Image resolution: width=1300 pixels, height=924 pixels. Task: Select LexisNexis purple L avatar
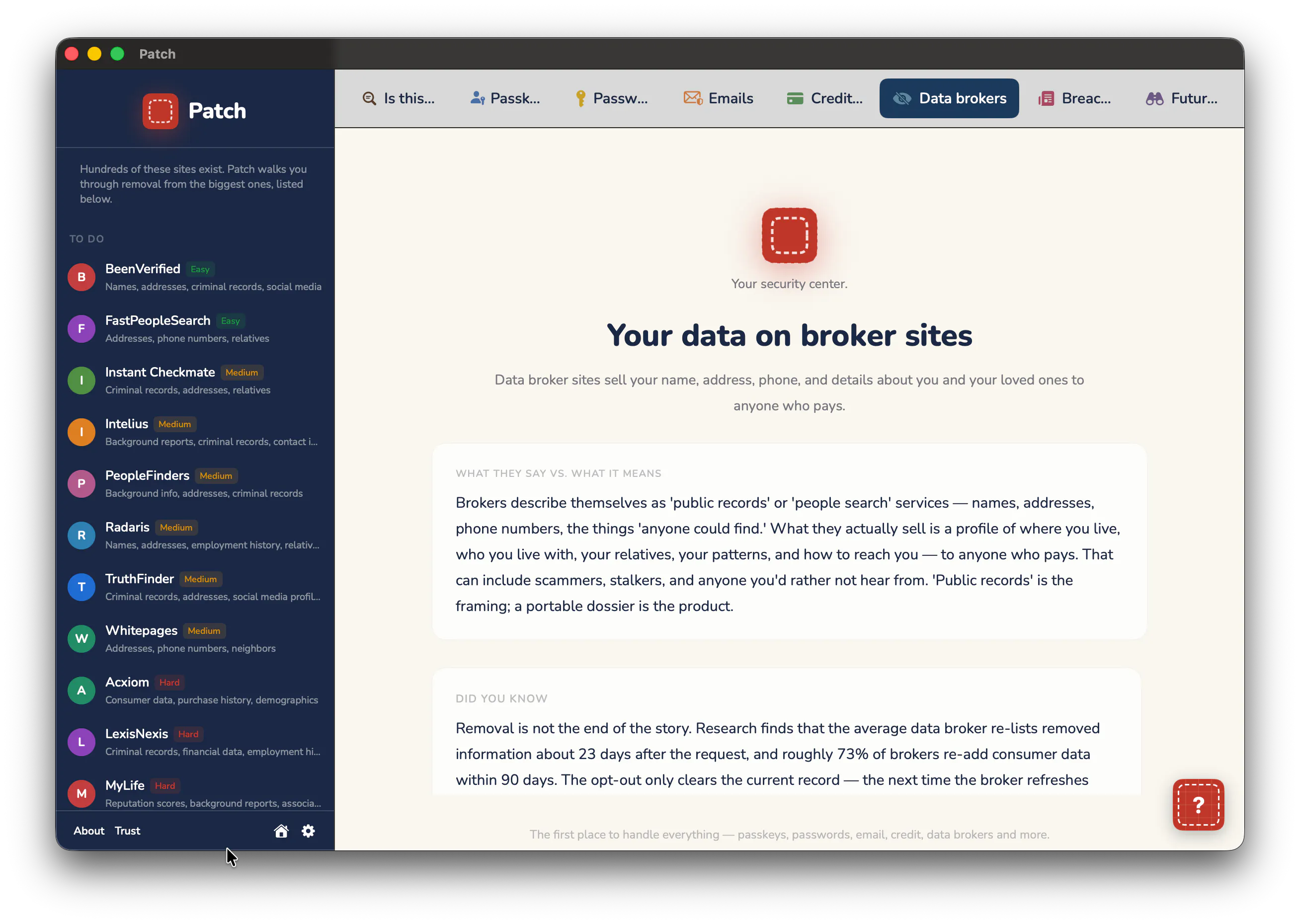[81, 742]
